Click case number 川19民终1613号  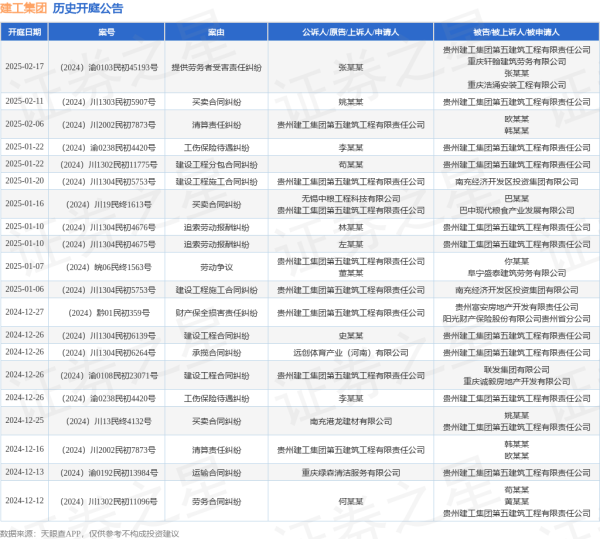coord(109,205)
